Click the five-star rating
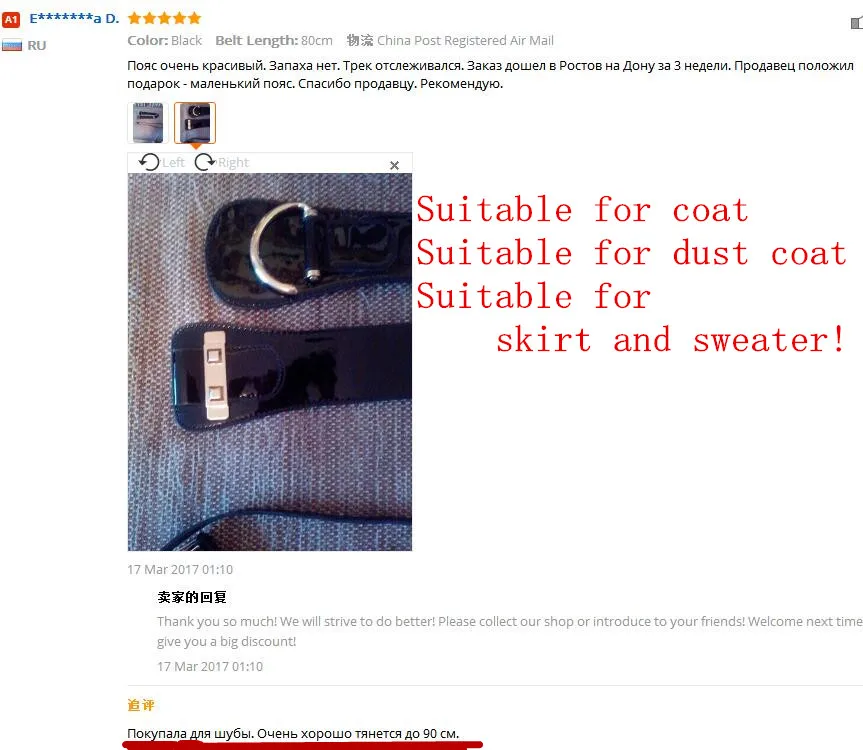 click(x=164, y=19)
